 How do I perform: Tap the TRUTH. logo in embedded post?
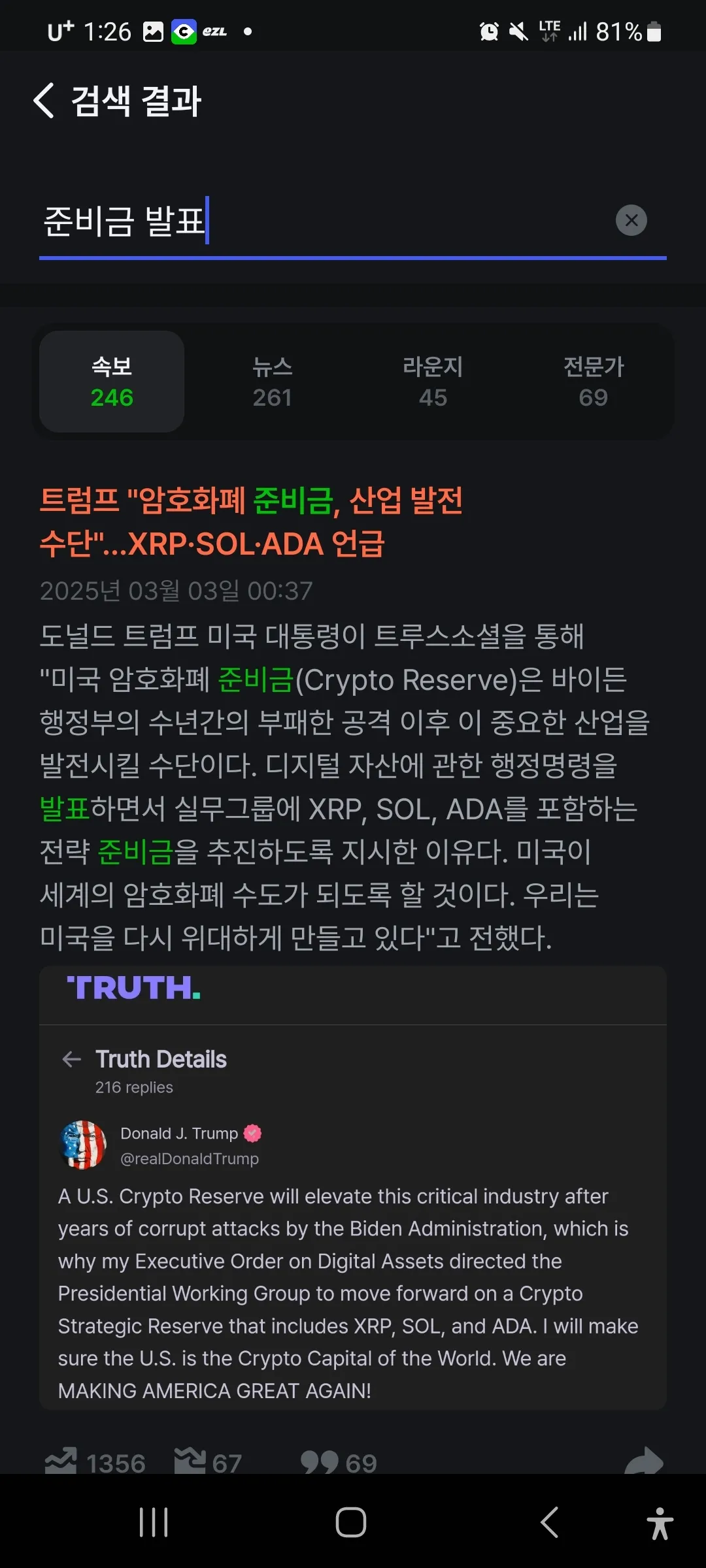click(x=134, y=988)
